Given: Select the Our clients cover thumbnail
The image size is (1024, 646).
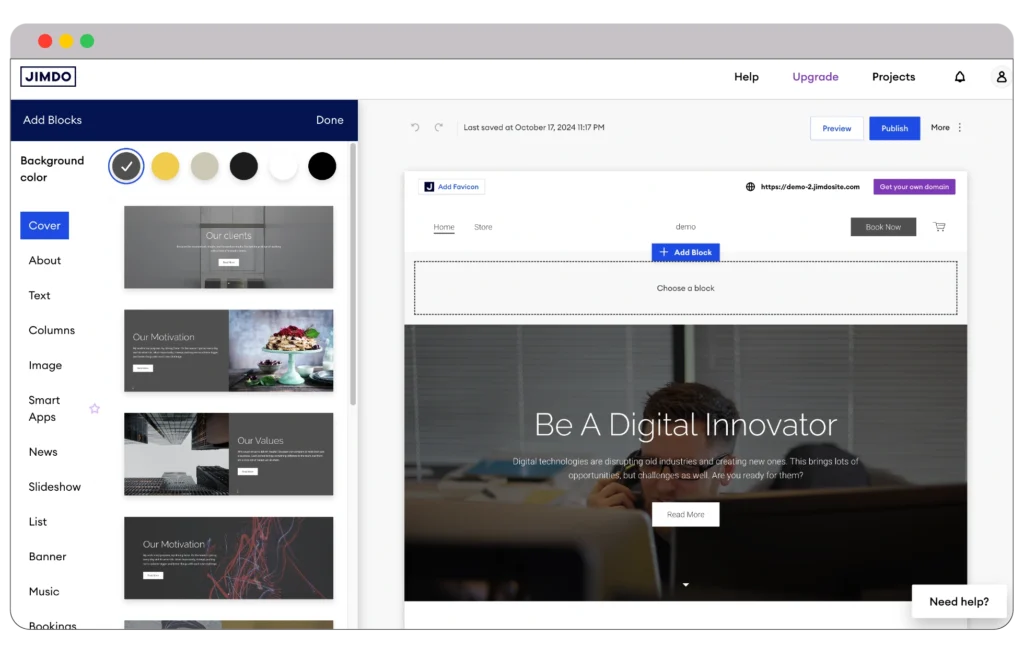Looking at the screenshot, I should click(228, 247).
